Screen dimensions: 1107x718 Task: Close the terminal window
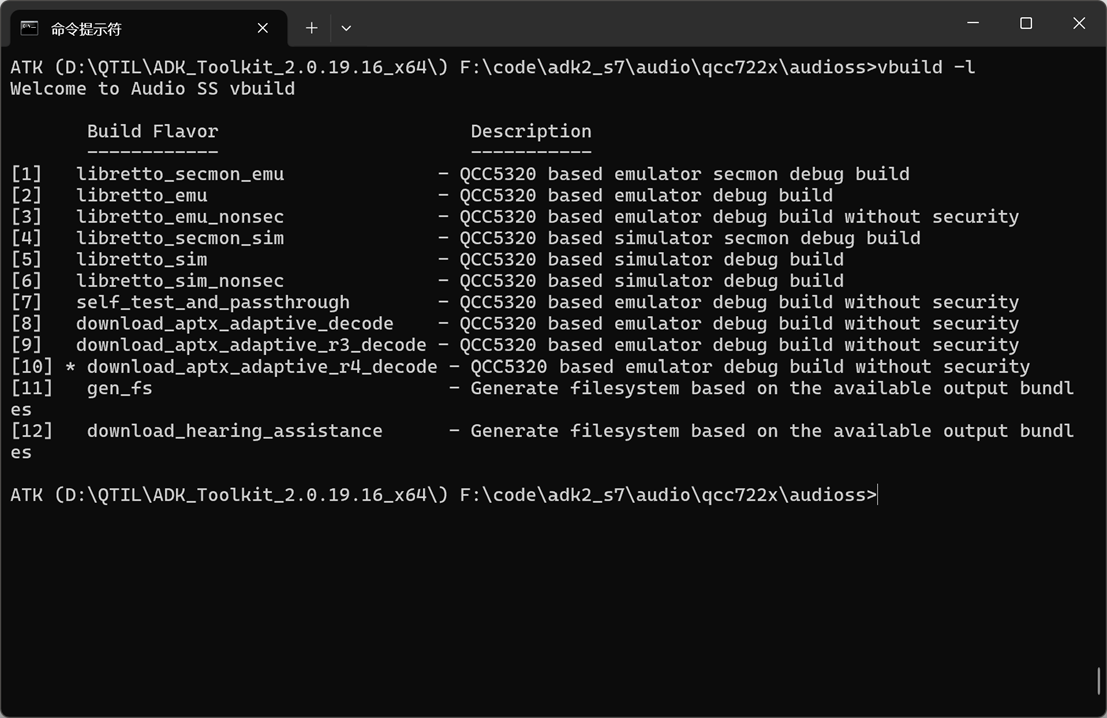pos(1079,23)
